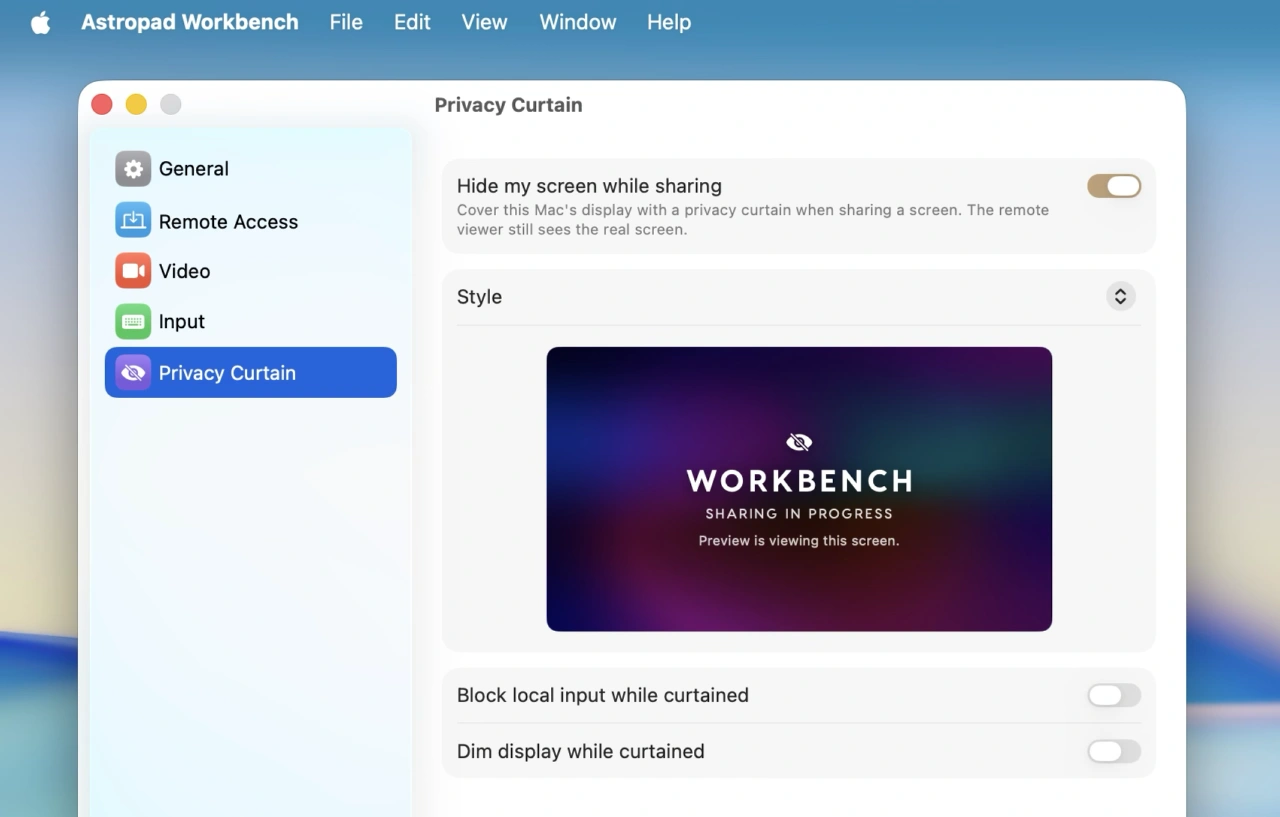Click the crossed-eye icon in the curtain preview
This screenshot has height=817, width=1280.
click(x=799, y=442)
